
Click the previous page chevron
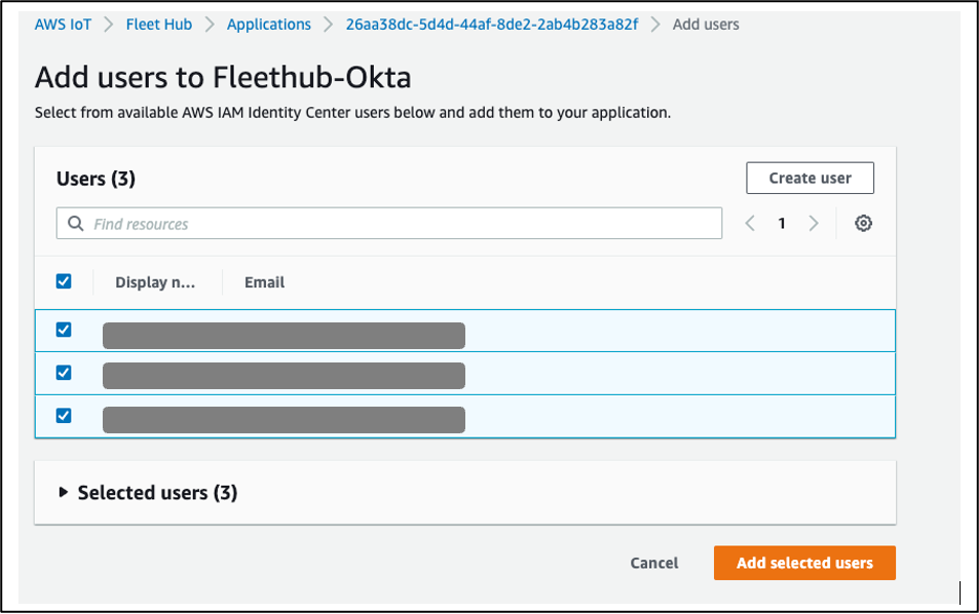coord(750,223)
